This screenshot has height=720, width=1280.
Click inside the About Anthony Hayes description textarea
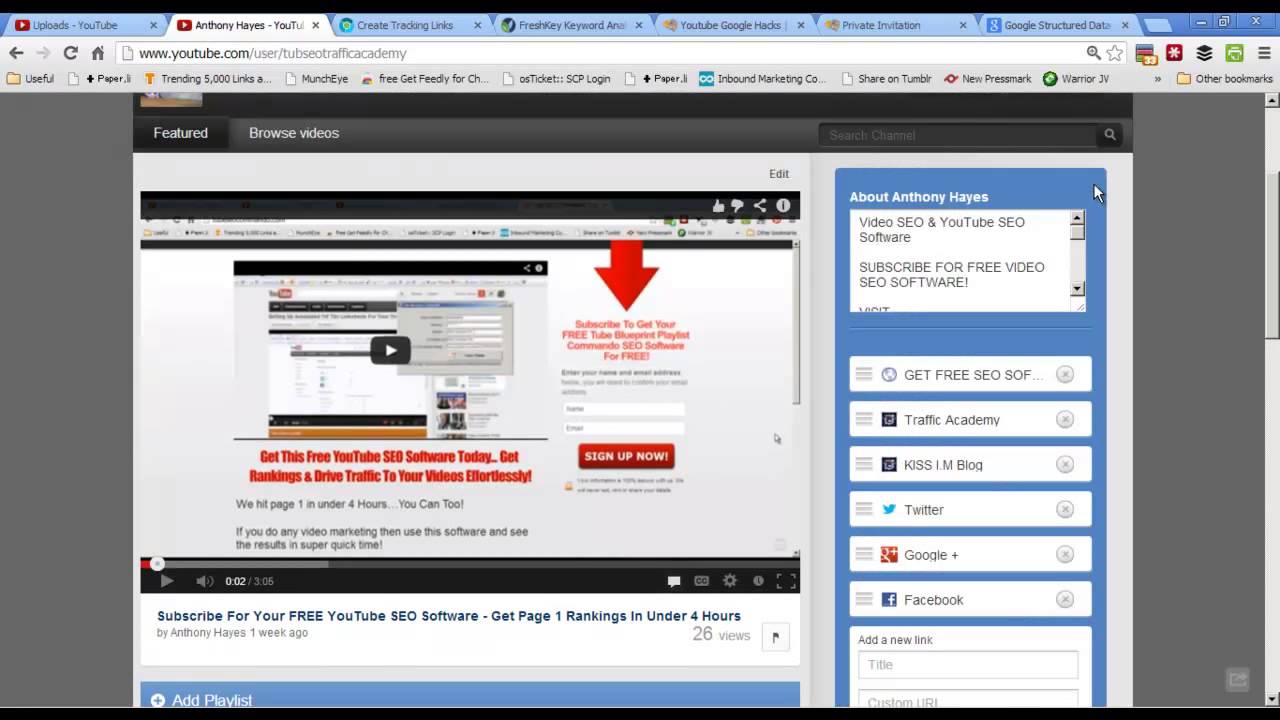pyautogui.click(x=959, y=260)
